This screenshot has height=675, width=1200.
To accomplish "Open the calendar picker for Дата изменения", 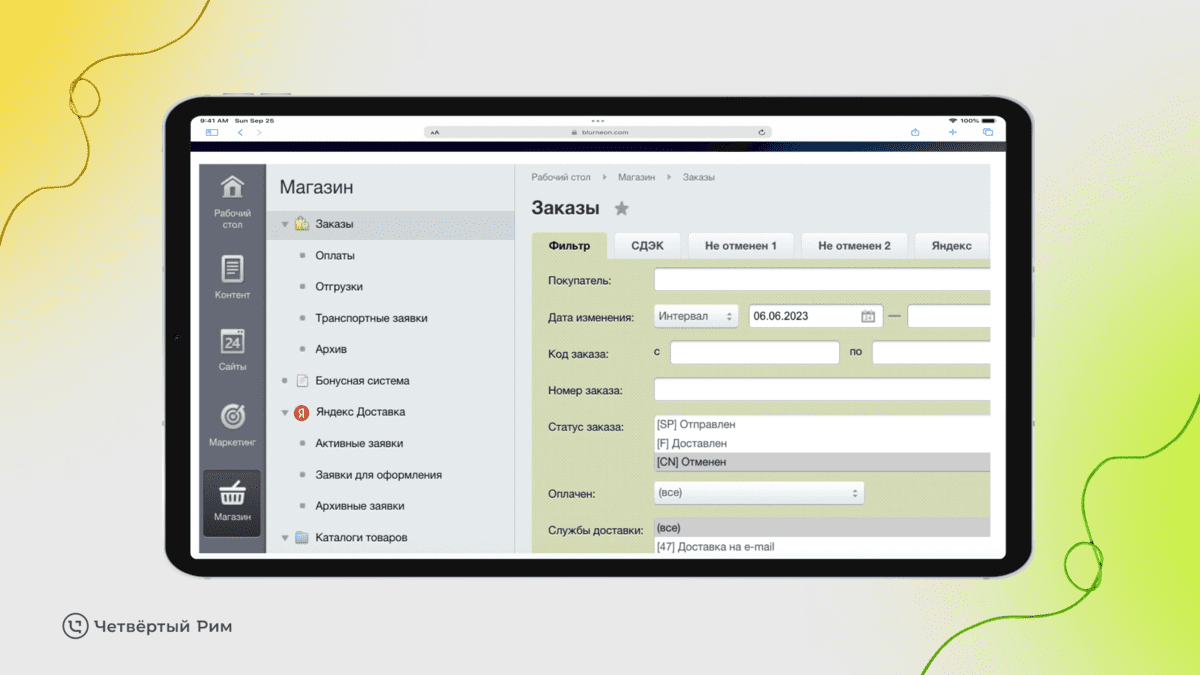I will 868,316.
